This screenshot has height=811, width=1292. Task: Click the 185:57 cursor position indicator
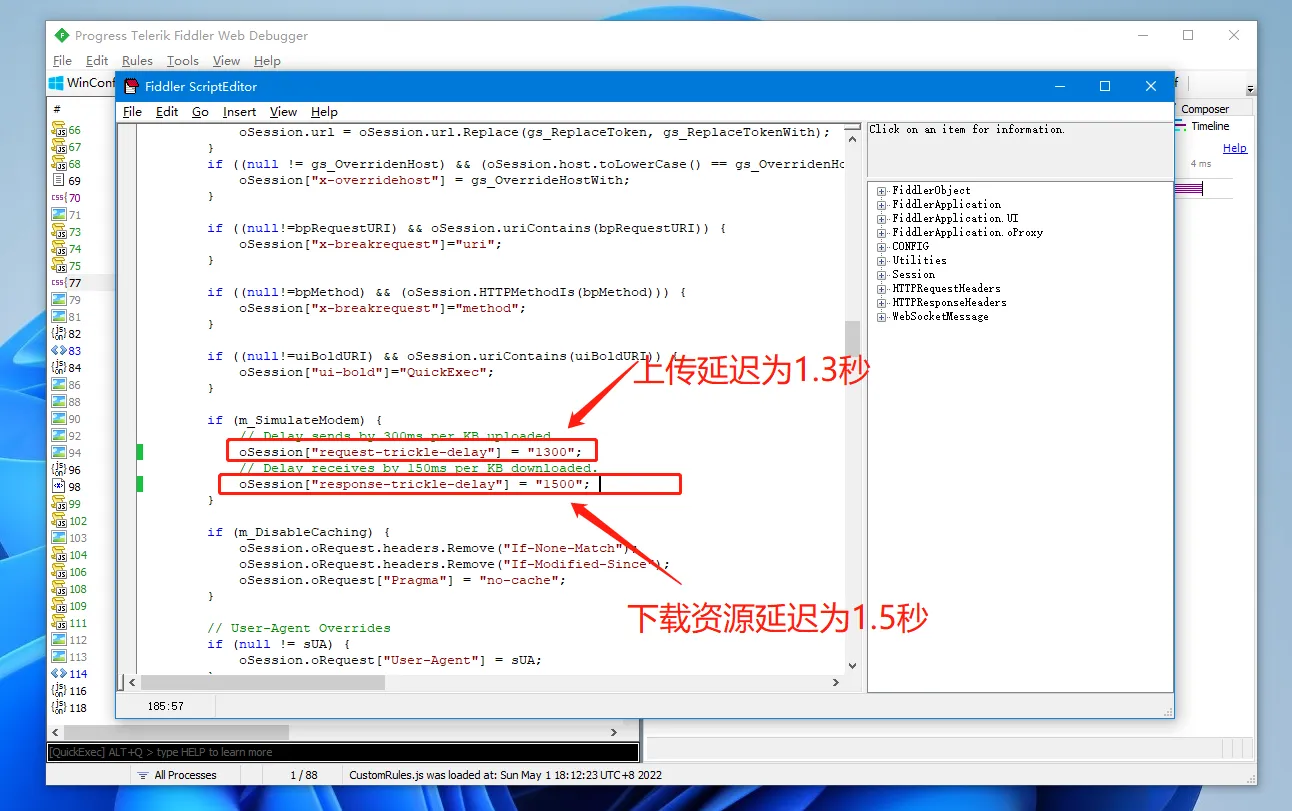(x=166, y=706)
